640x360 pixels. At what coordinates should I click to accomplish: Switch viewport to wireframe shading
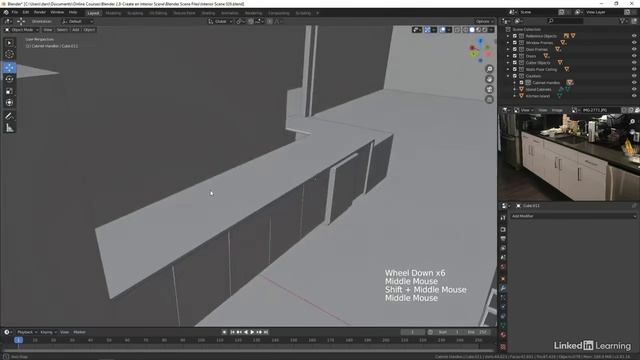[x=465, y=30]
